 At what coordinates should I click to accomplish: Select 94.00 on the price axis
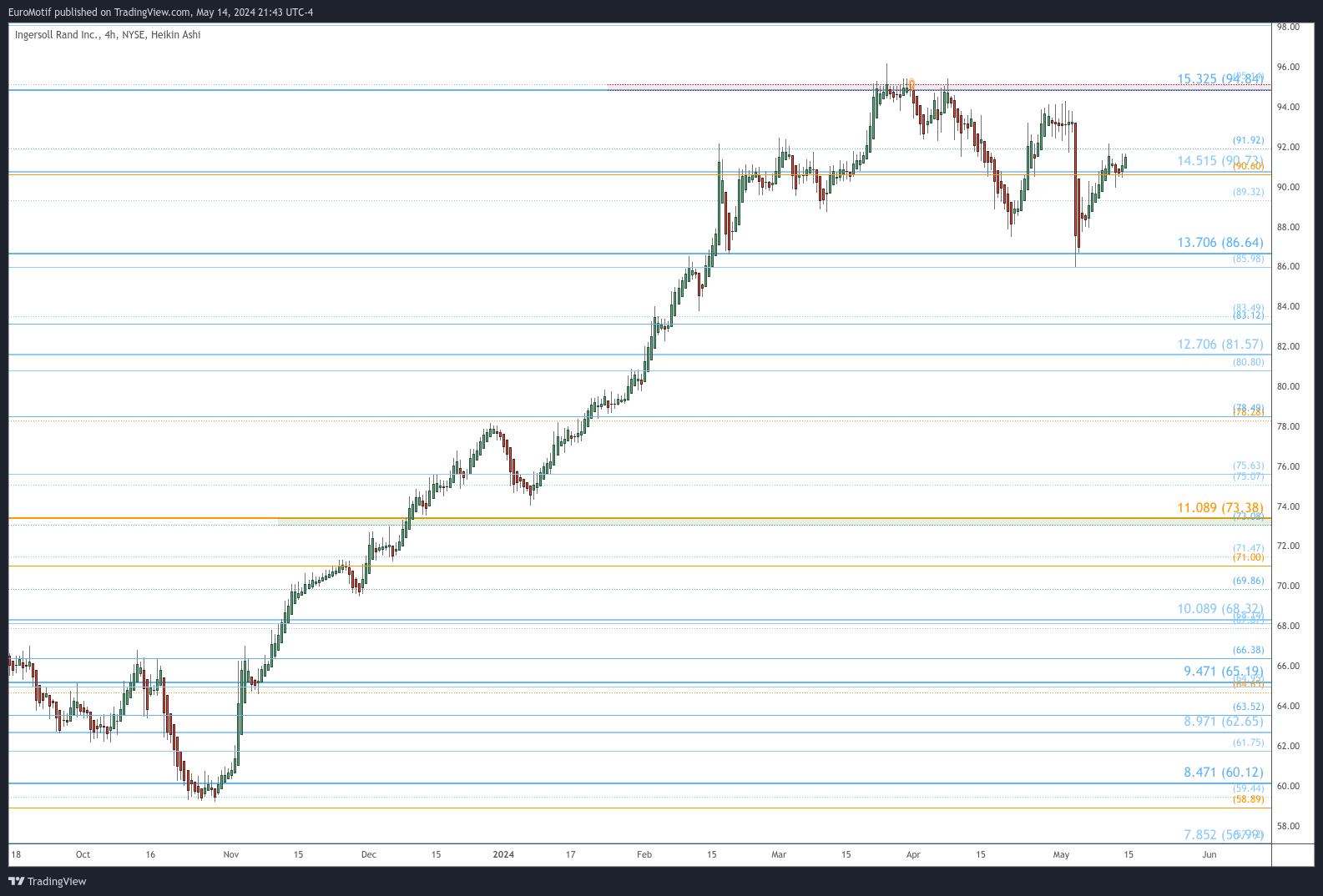(x=1288, y=107)
